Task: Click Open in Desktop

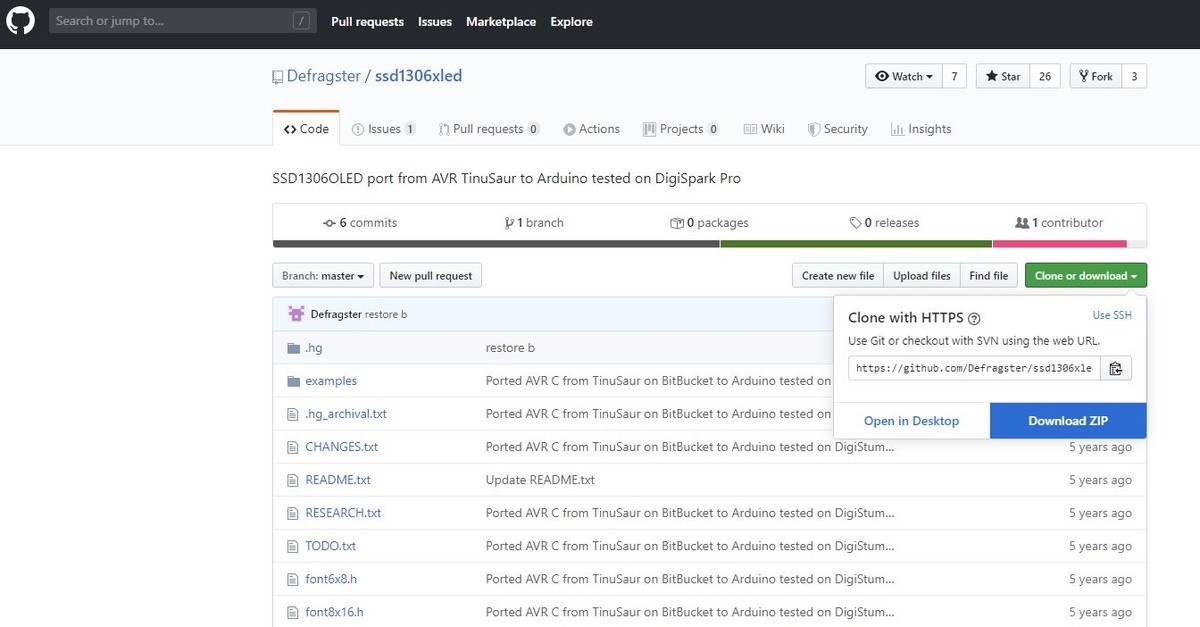Action: tap(911, 421)
